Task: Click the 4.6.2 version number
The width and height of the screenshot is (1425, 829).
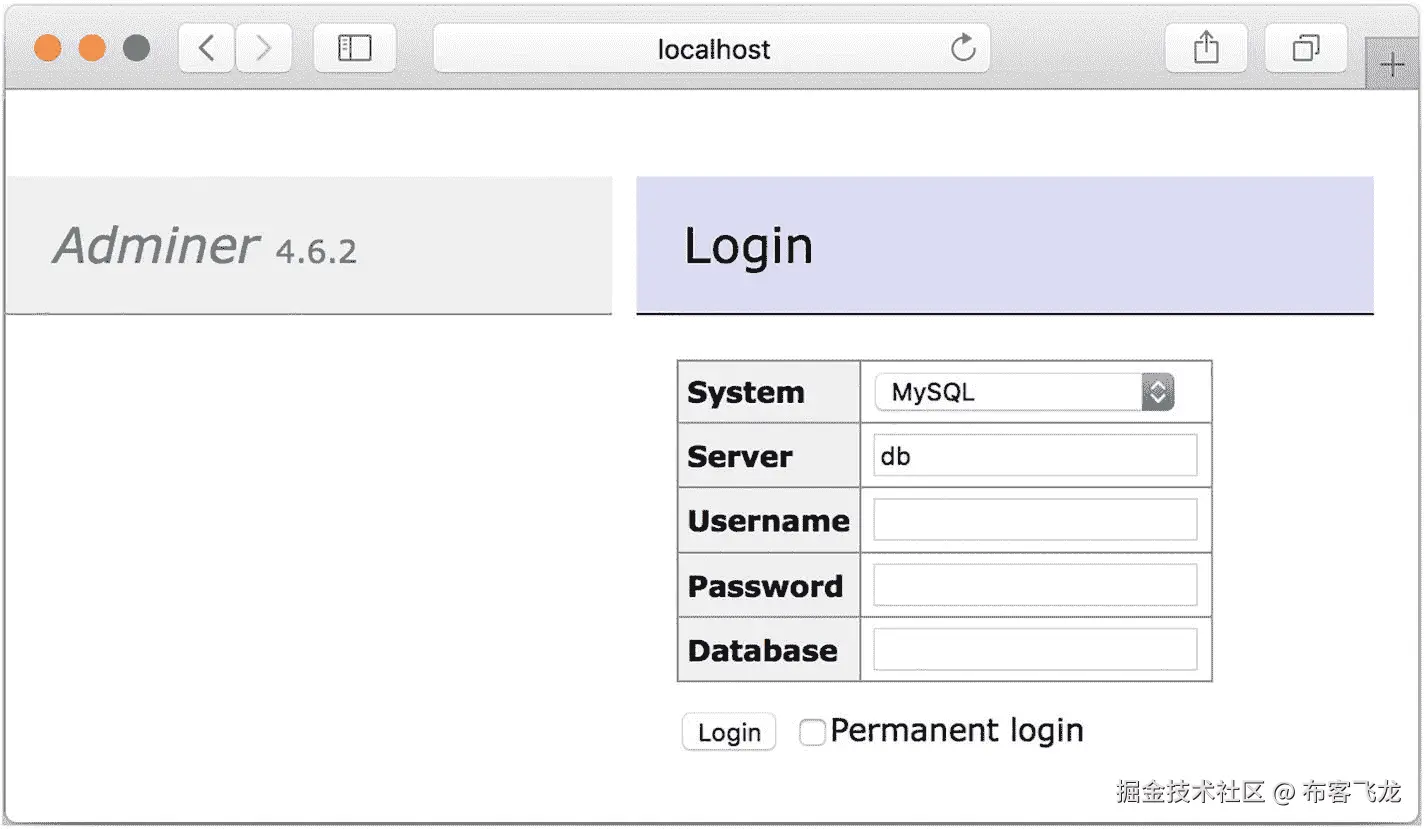Action: [x=316, y=252]
